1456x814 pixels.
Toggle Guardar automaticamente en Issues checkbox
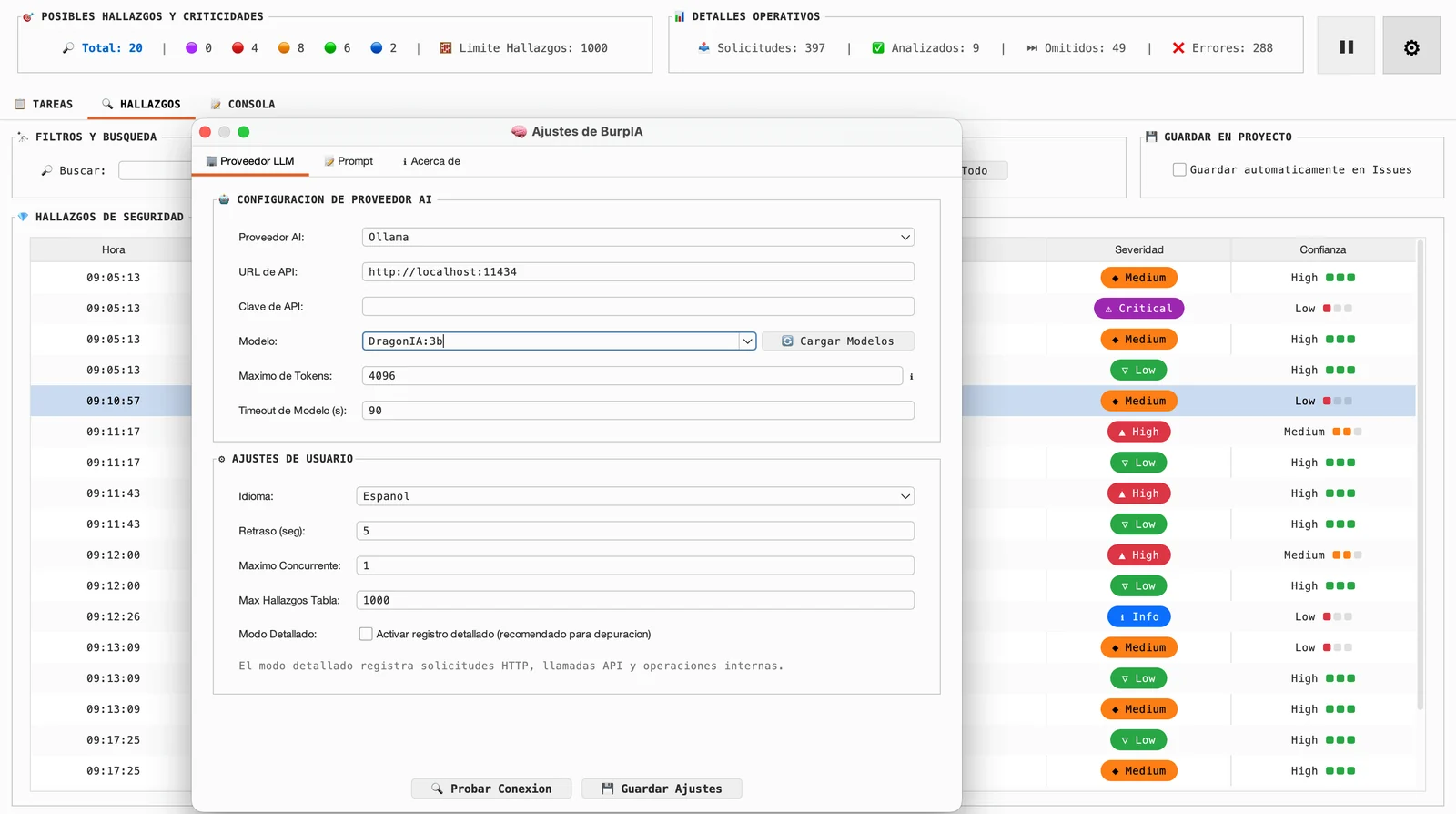[x=1179, y=169]
